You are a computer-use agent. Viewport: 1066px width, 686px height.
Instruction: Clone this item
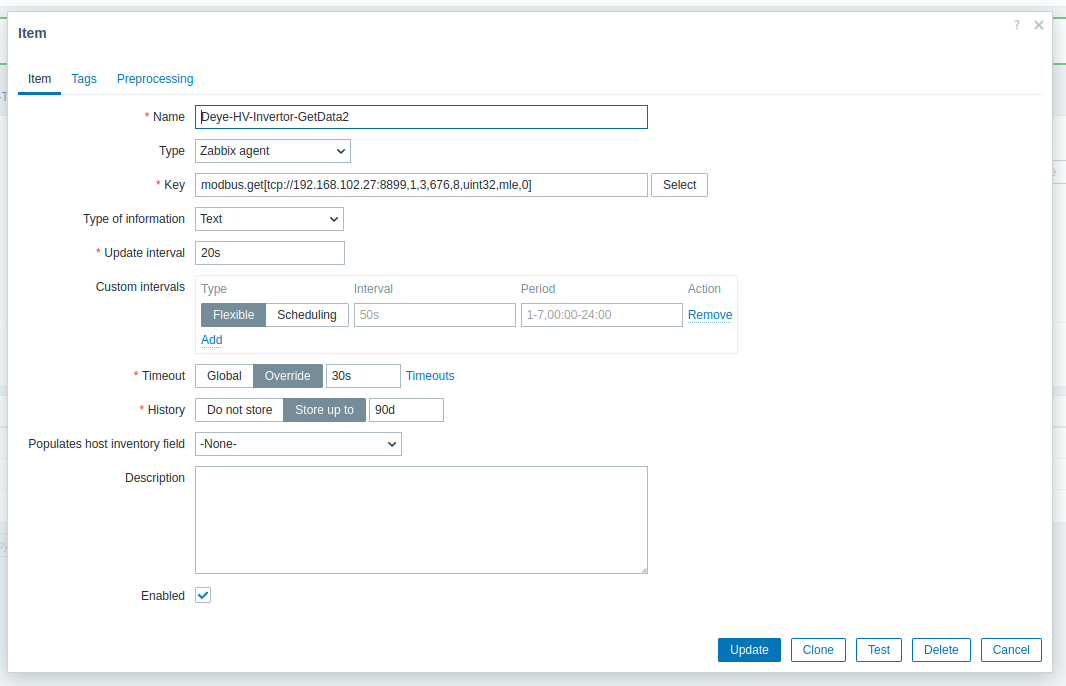coord(818,650)
